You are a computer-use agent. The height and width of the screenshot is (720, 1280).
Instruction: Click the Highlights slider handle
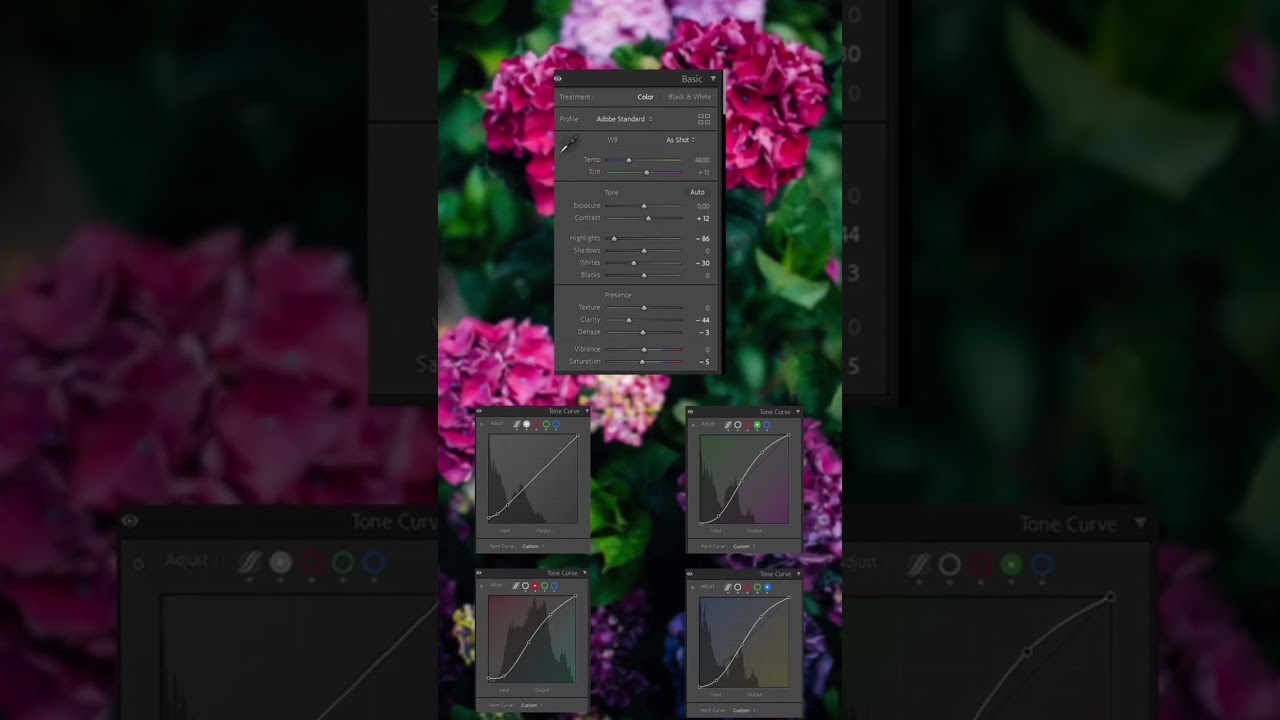tap(614, 238)
